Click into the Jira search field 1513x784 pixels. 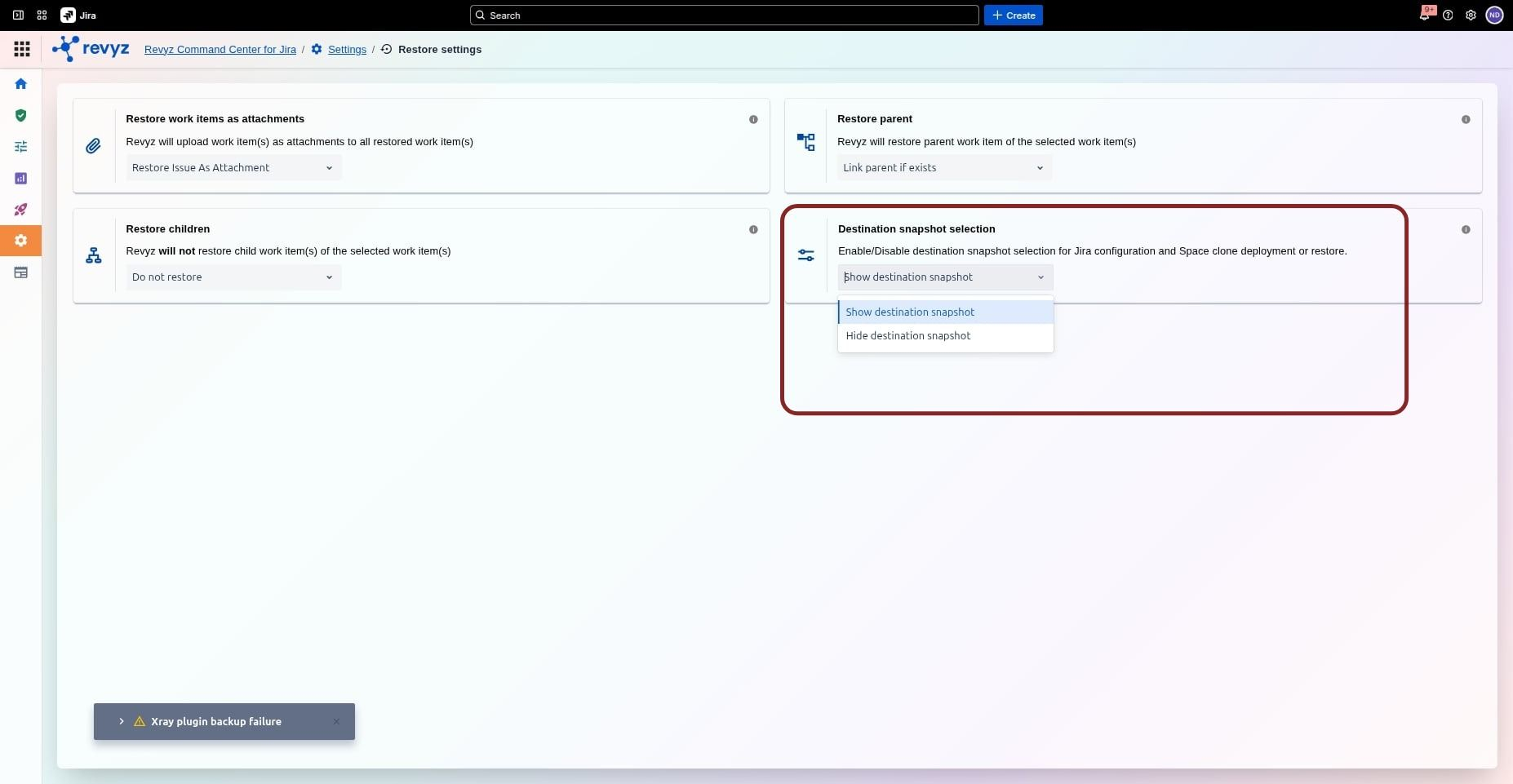(x=724, y=16)
